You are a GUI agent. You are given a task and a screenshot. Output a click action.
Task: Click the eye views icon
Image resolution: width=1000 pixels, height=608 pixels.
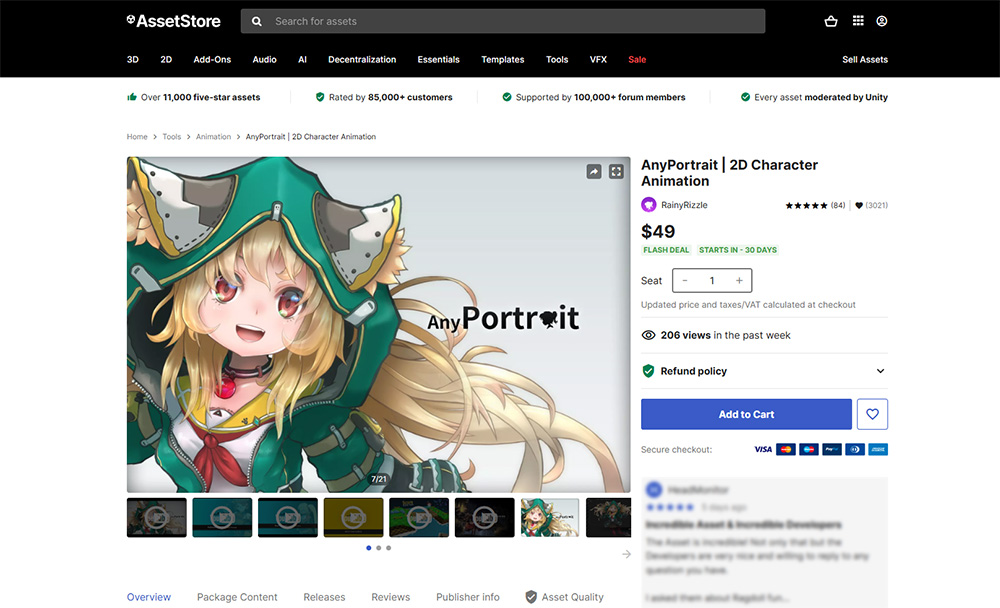pos(648,336)
